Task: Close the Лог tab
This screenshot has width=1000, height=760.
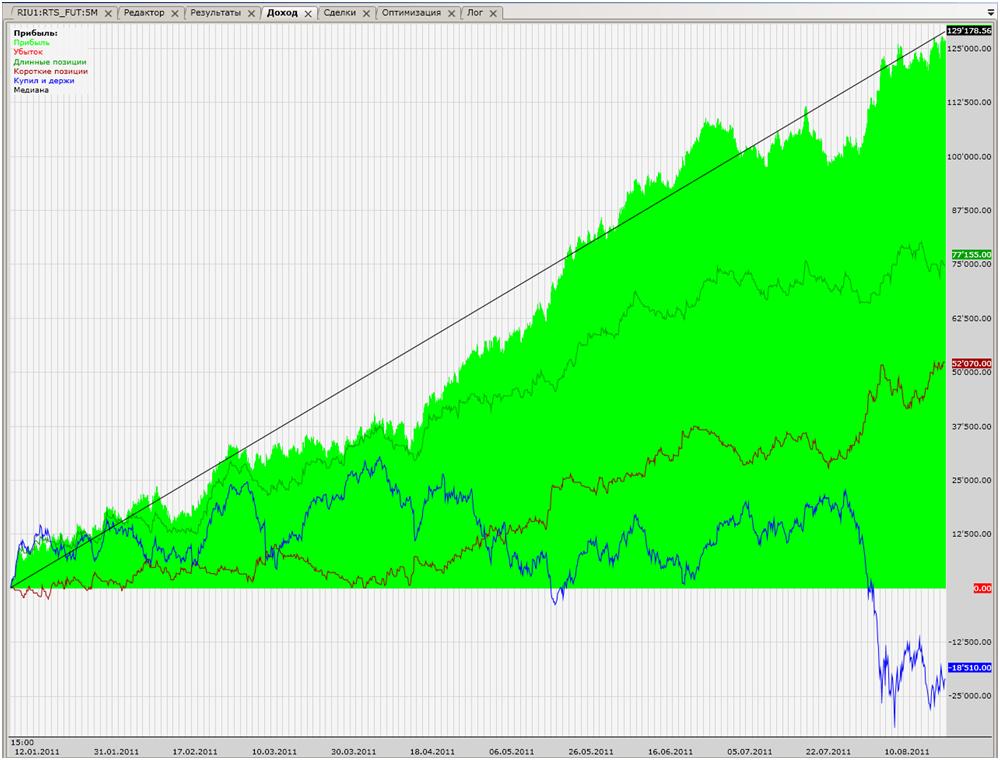Action: [x=493, y=13]
